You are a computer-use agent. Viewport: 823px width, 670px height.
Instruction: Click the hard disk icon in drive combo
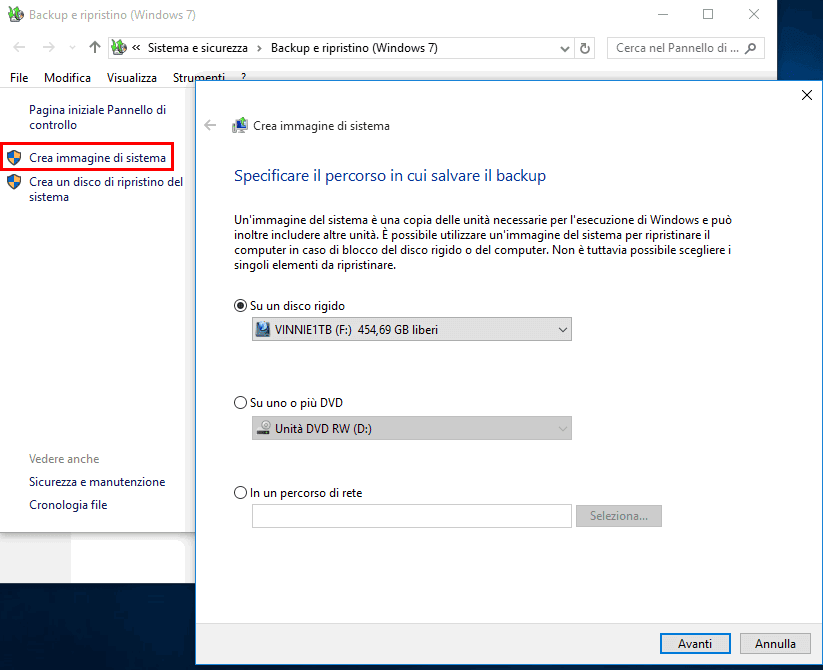262,329
